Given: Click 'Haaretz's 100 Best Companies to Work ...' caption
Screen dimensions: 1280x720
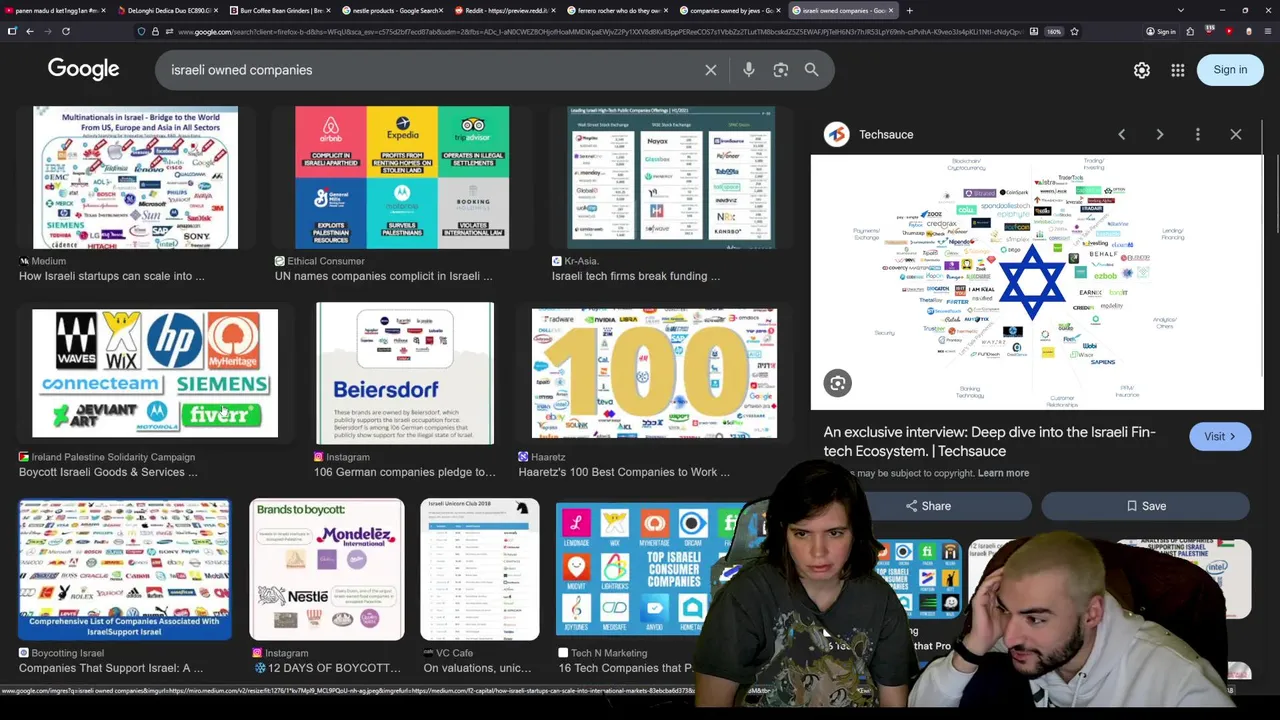Looking at the screenshot, I should 625,472.
